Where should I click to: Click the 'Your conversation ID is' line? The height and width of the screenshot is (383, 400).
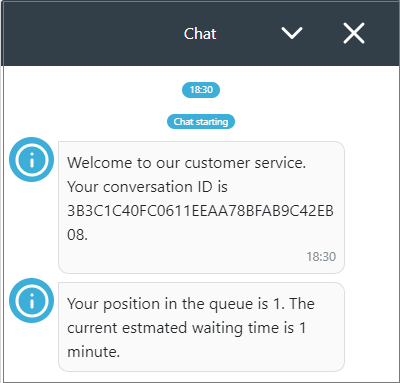click(147, 187)
